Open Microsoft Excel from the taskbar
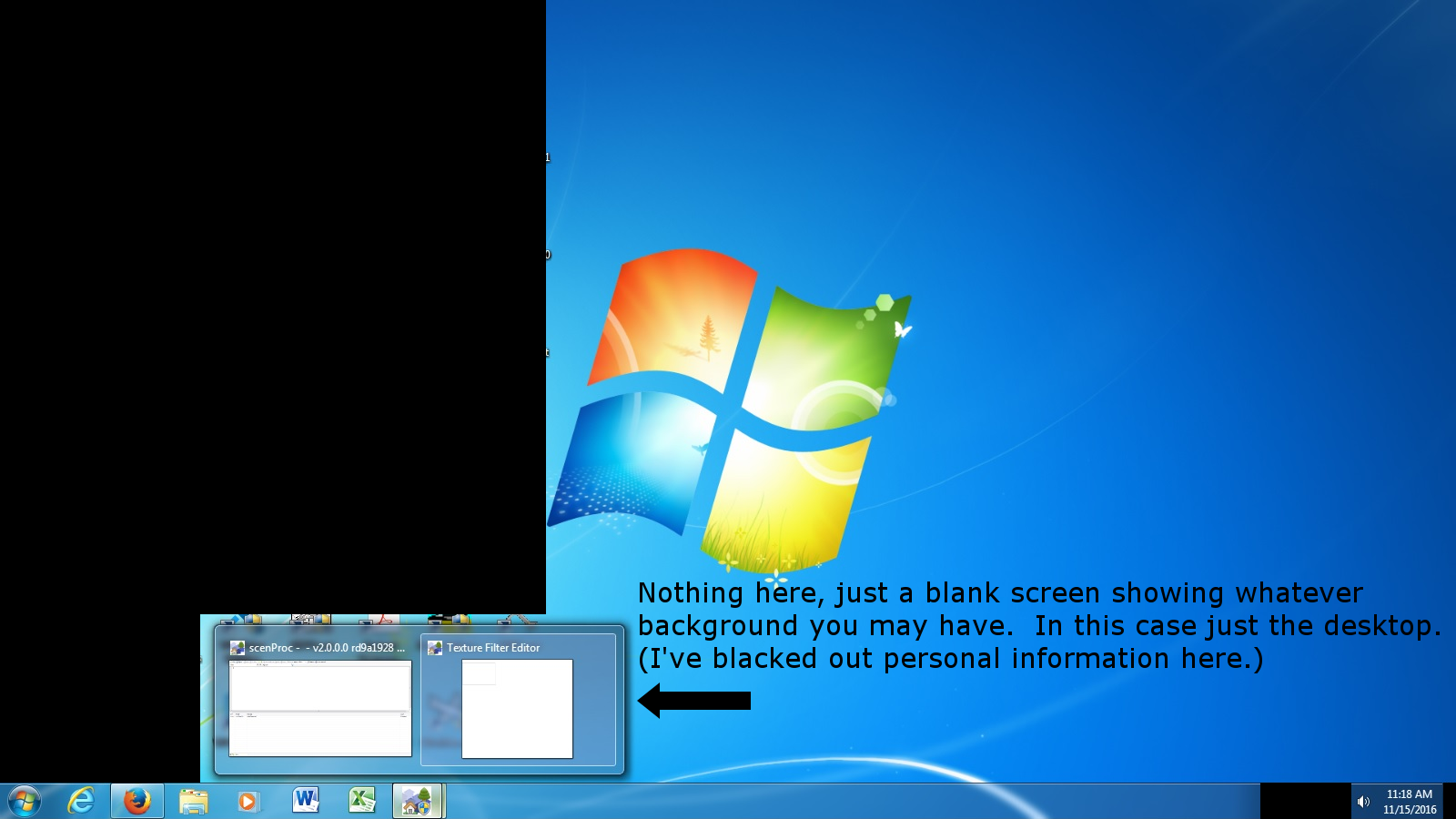 pos(362,800)
